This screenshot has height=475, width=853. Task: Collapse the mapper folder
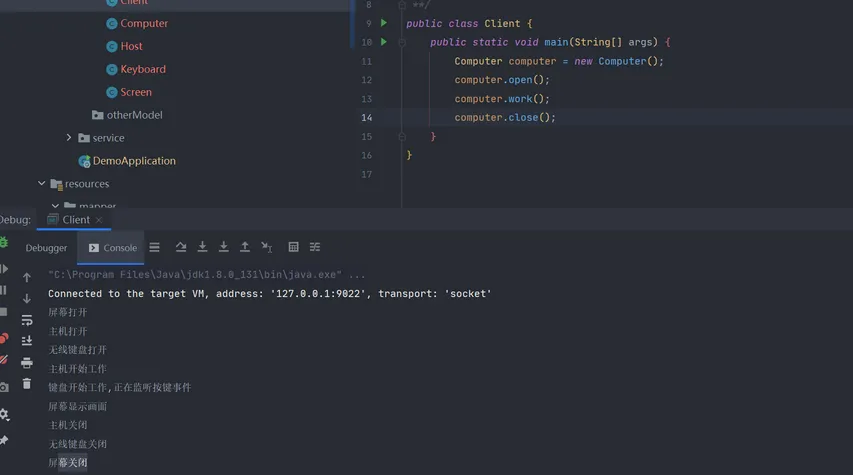55,206
